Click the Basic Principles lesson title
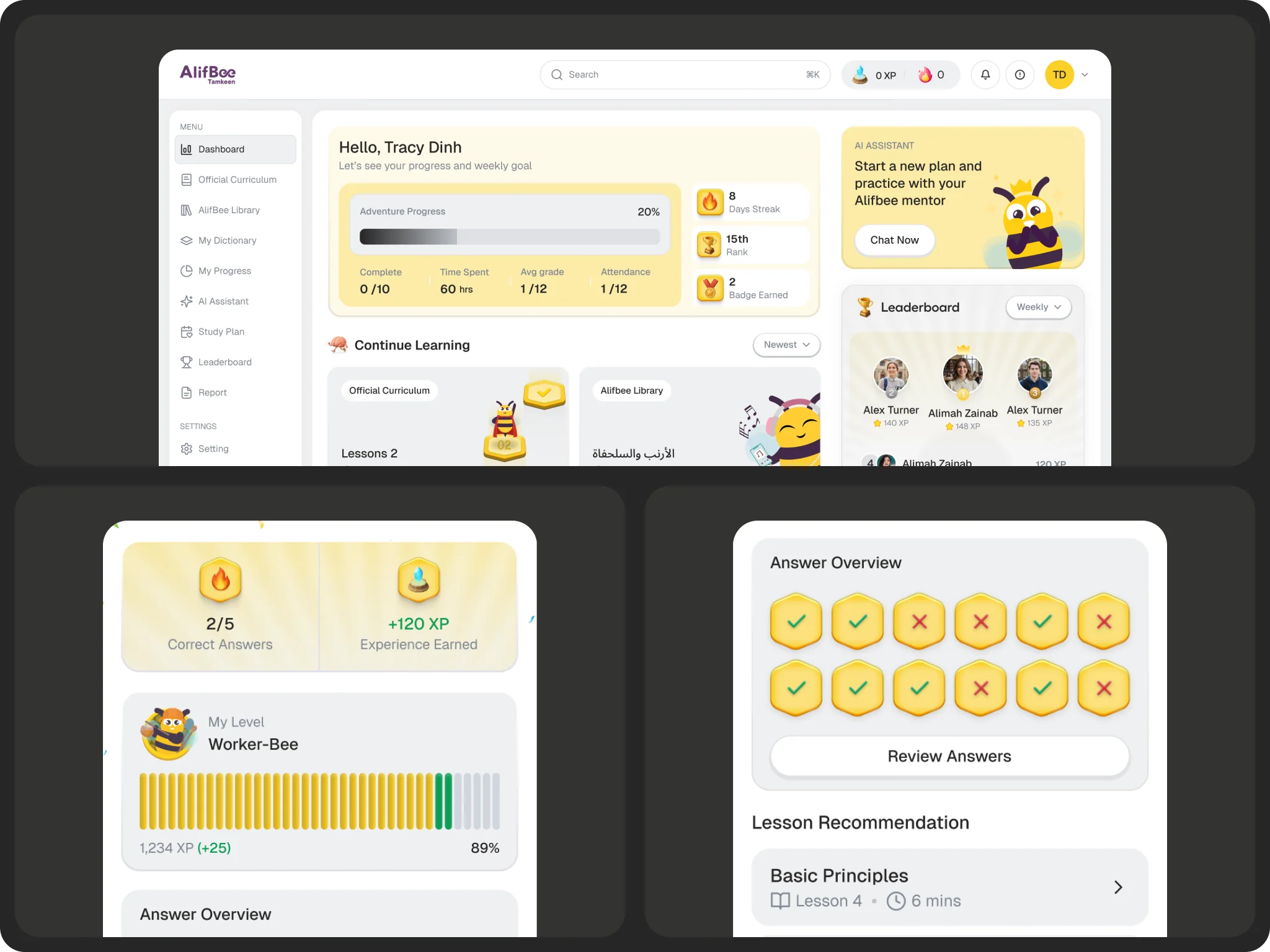The image size is (1270, 952). coord(839,876)
